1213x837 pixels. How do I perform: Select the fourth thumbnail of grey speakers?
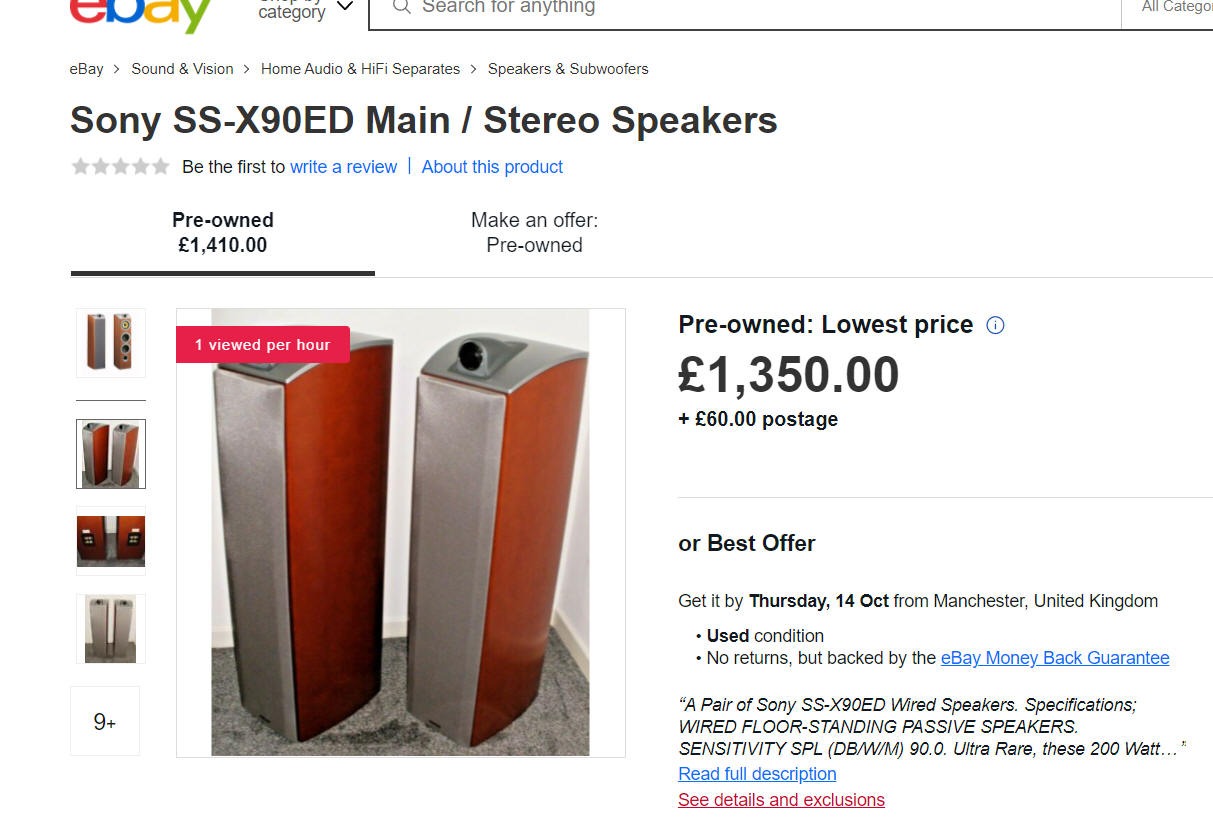tap(110, 629)
